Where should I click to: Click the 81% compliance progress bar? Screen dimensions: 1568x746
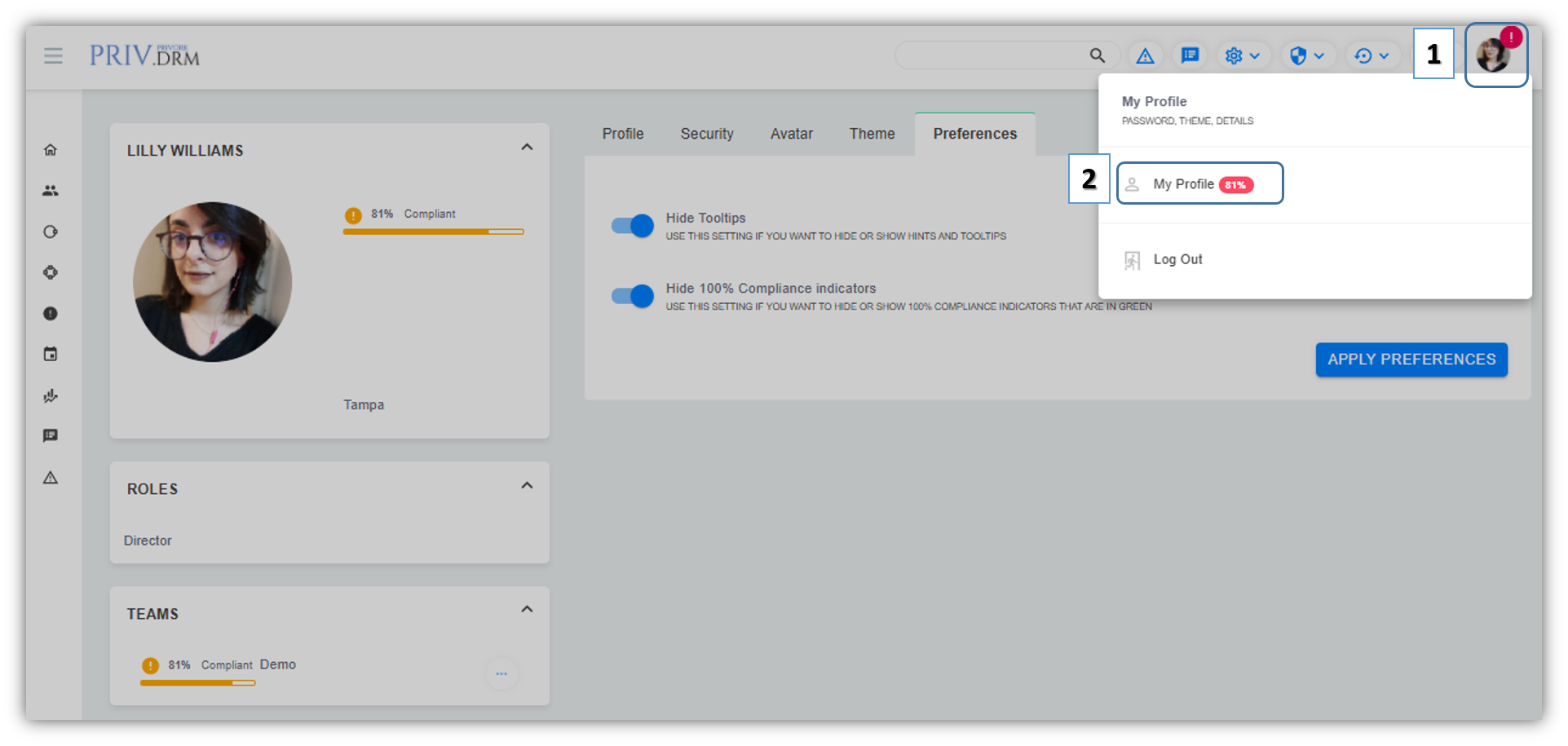pyautogui.click(x=433, y=232)
